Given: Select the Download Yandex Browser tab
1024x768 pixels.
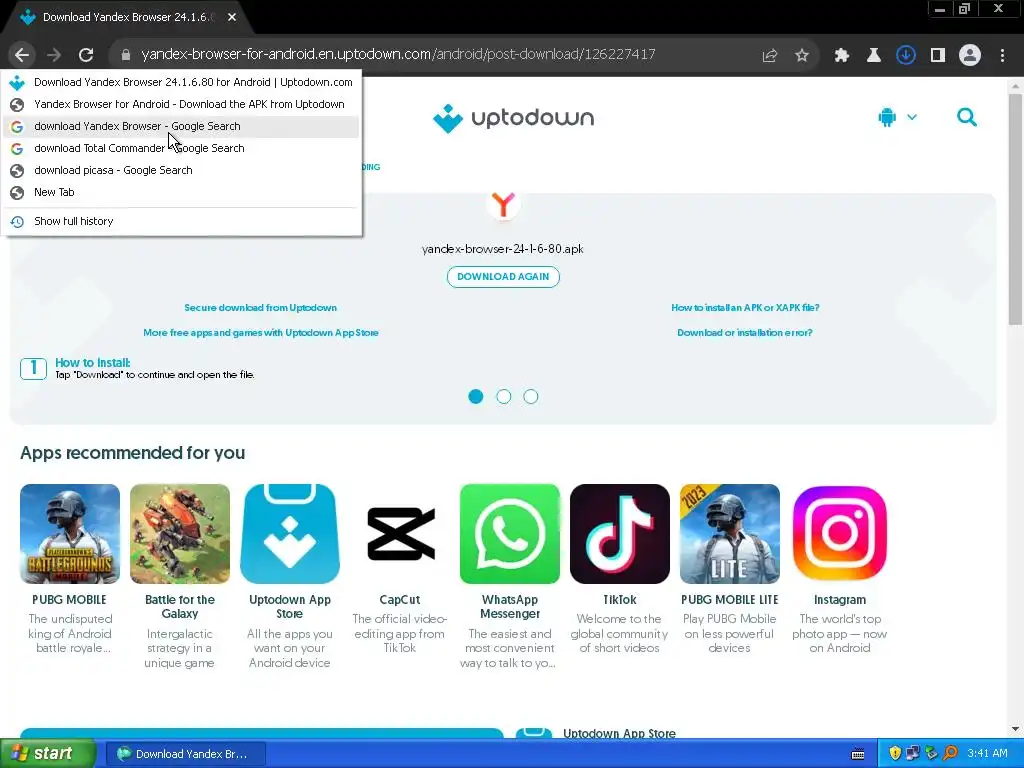Looking at the screenshot, I should pos(127,18).
